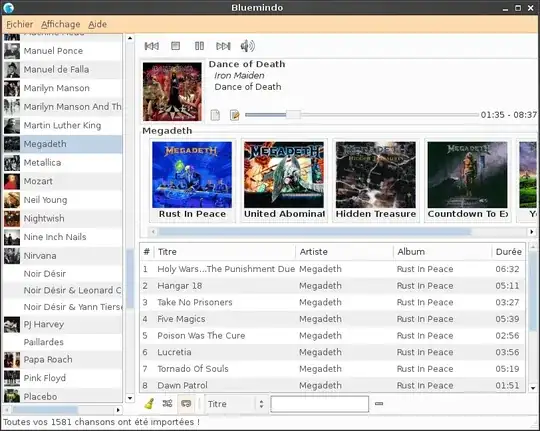Sort by Album column header
The image size is (540, 431).
[x=443, y=252]
